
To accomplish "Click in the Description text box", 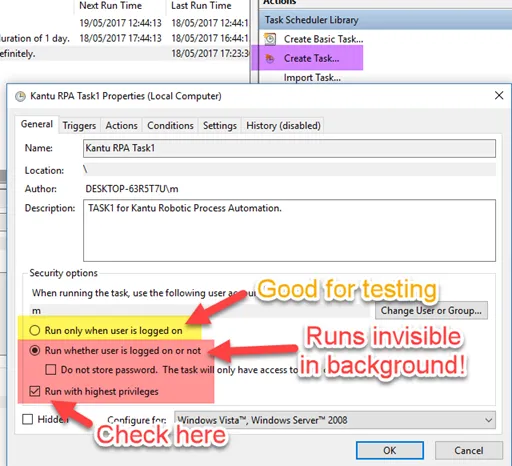I will (x=289, y=230).
